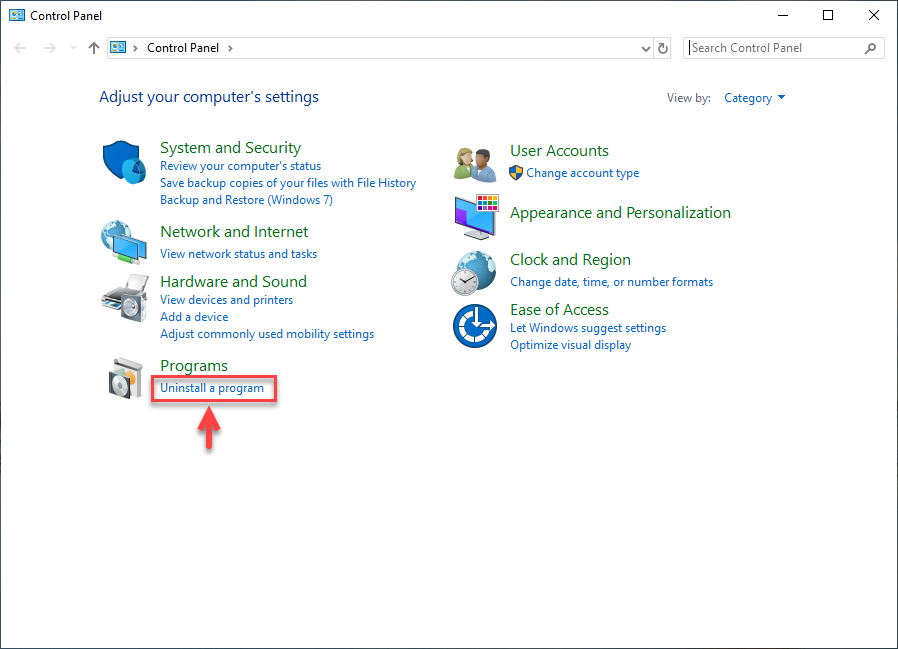The image size is (898, 649).
Task: Click the System and Security shield icon
Action: pyautogui.click(x=124, y=162)
